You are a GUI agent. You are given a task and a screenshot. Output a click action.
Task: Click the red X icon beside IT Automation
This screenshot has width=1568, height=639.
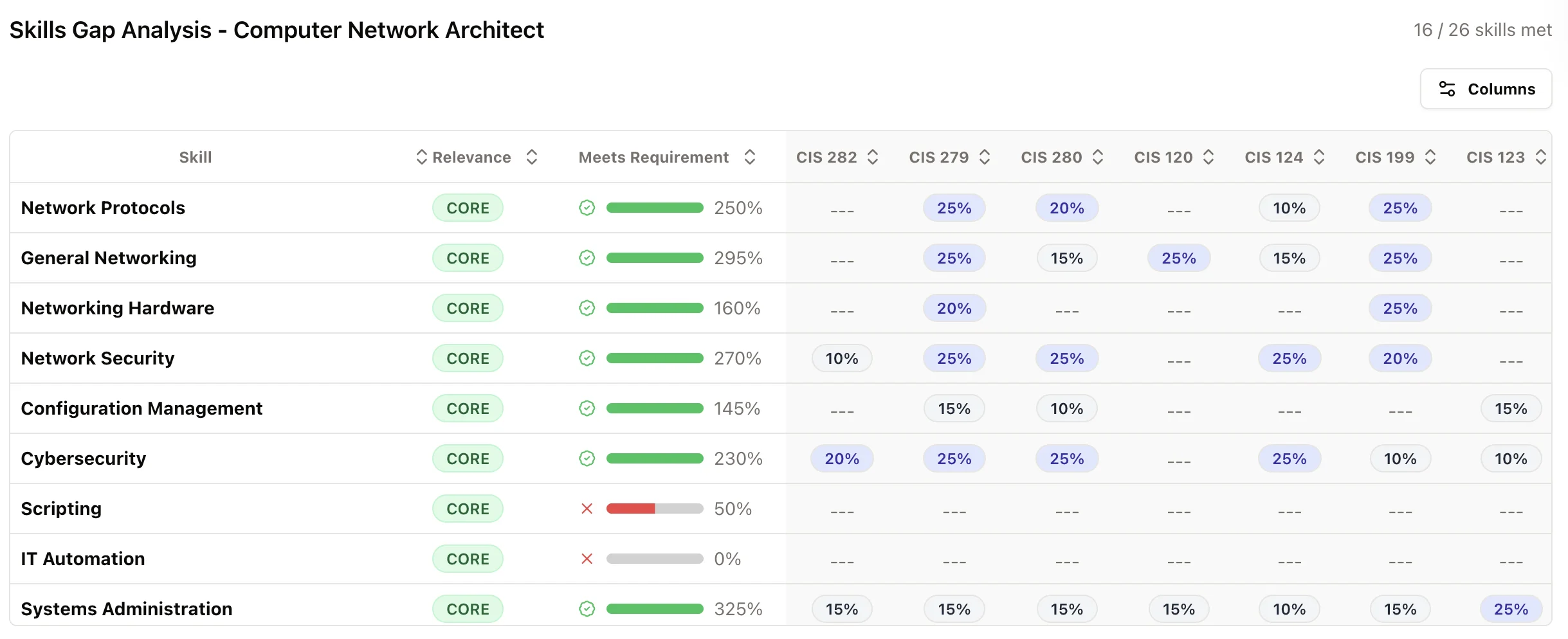pyautogui.click(x=587, y=559)
